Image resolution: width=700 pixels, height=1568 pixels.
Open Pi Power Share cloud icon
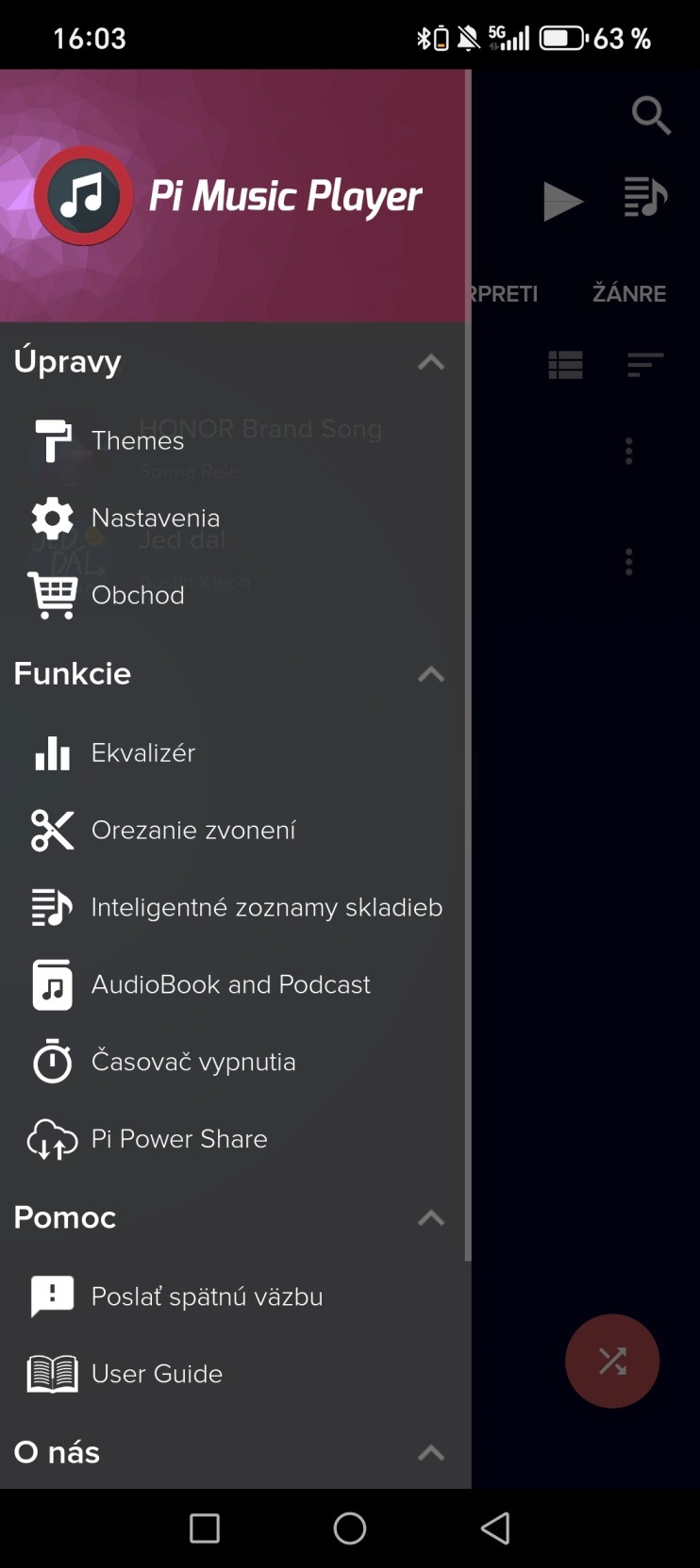(x=52, y=1140)
